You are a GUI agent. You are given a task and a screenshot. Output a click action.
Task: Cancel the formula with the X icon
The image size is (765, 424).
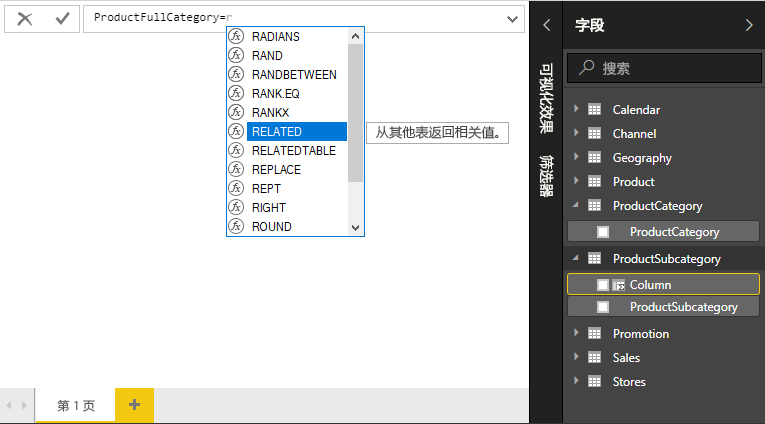[25, 18]
